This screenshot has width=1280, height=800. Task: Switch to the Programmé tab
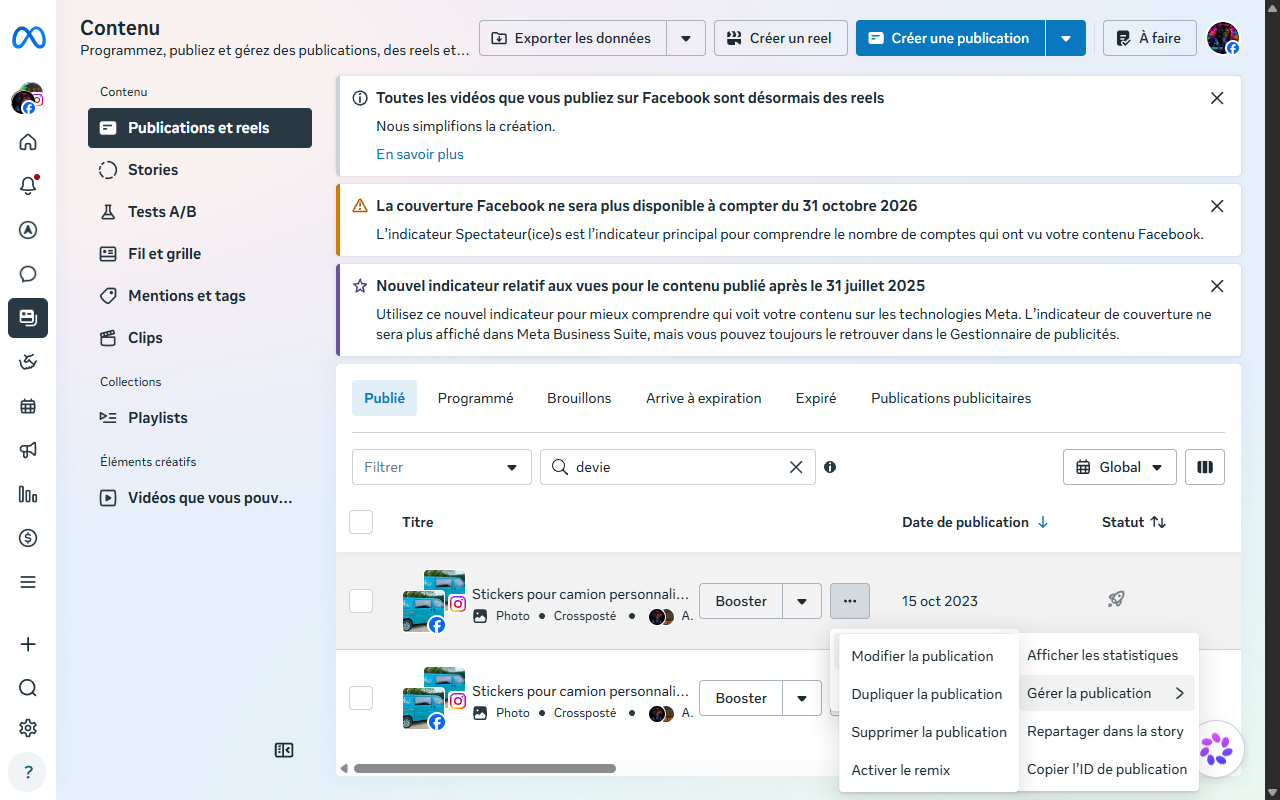475,398
